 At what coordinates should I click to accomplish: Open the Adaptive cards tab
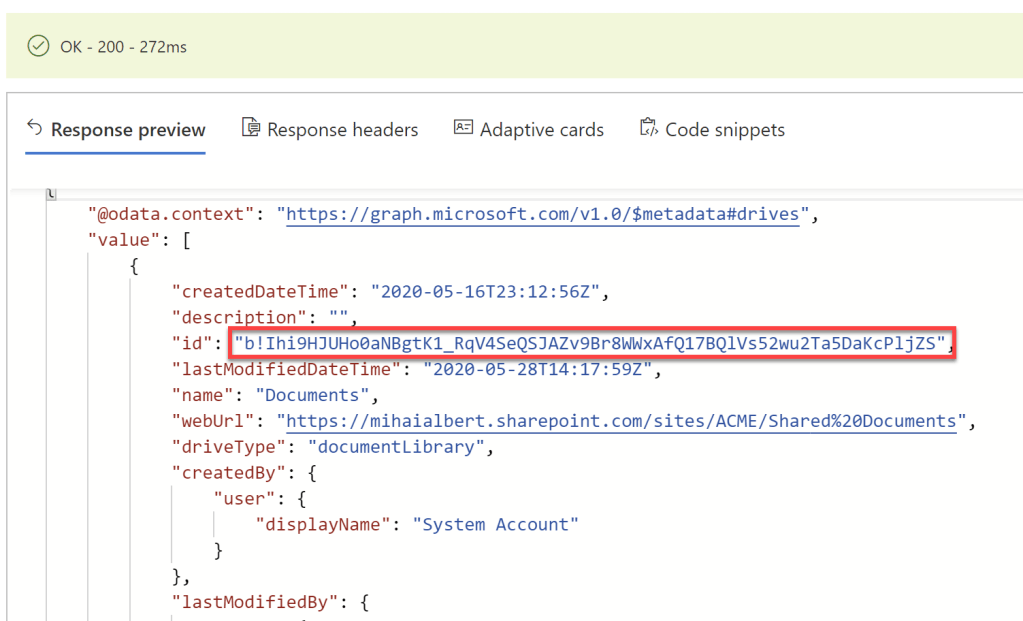click(541, 130)
